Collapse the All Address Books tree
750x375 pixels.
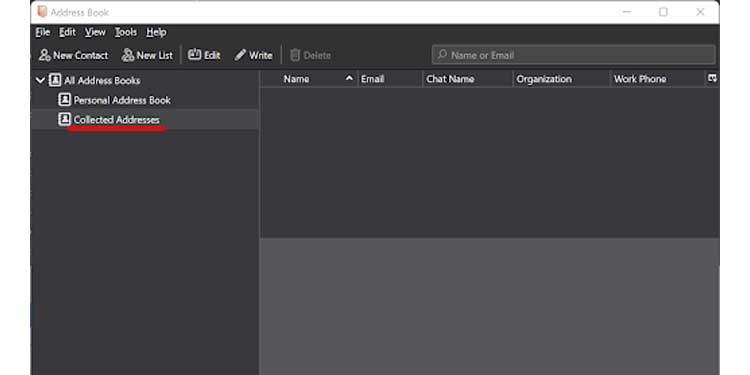[40, 80]
